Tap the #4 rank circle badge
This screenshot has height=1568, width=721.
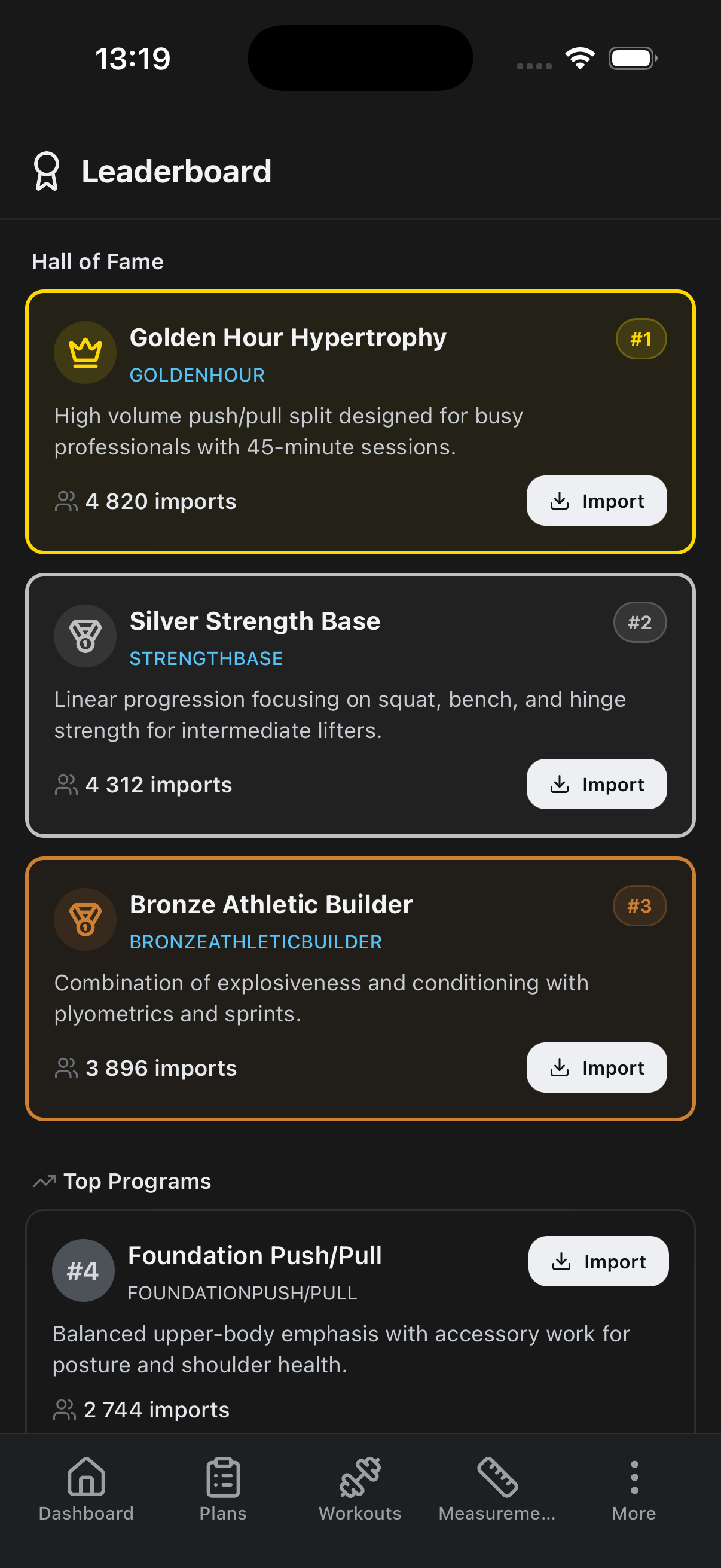click(x=83, y=1270)
